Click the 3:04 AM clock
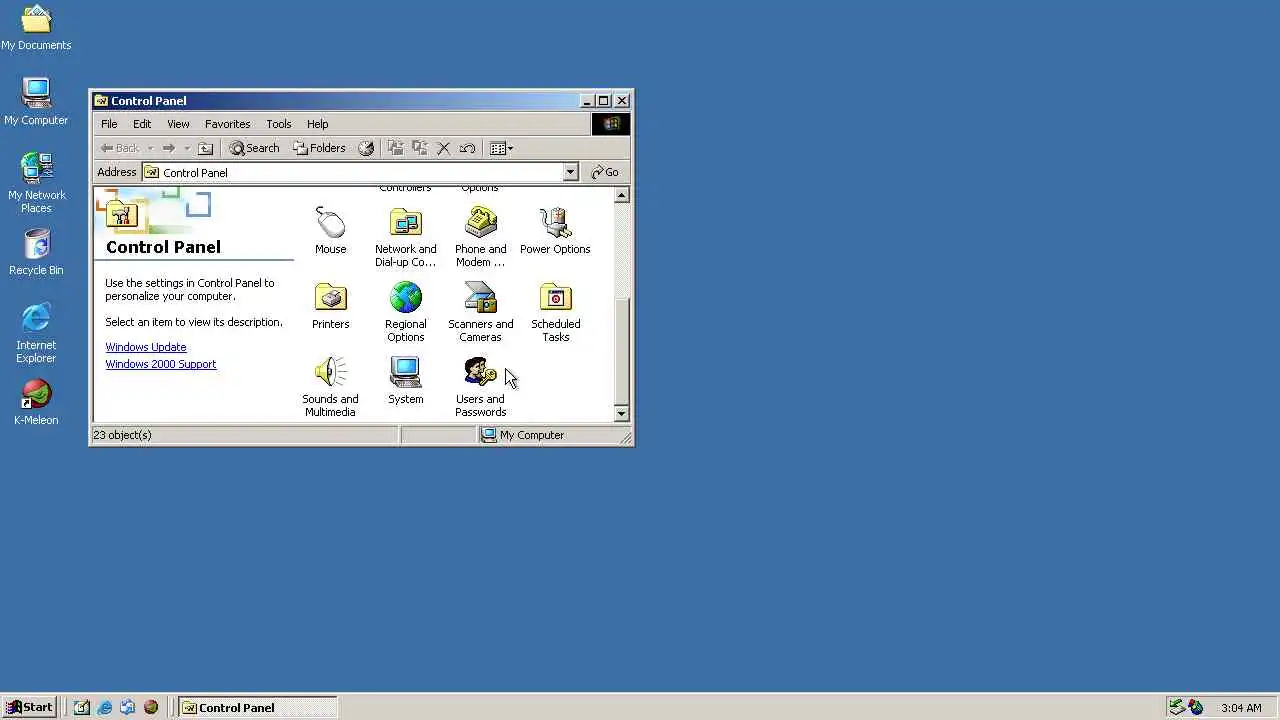 [x=1241, y=708]
